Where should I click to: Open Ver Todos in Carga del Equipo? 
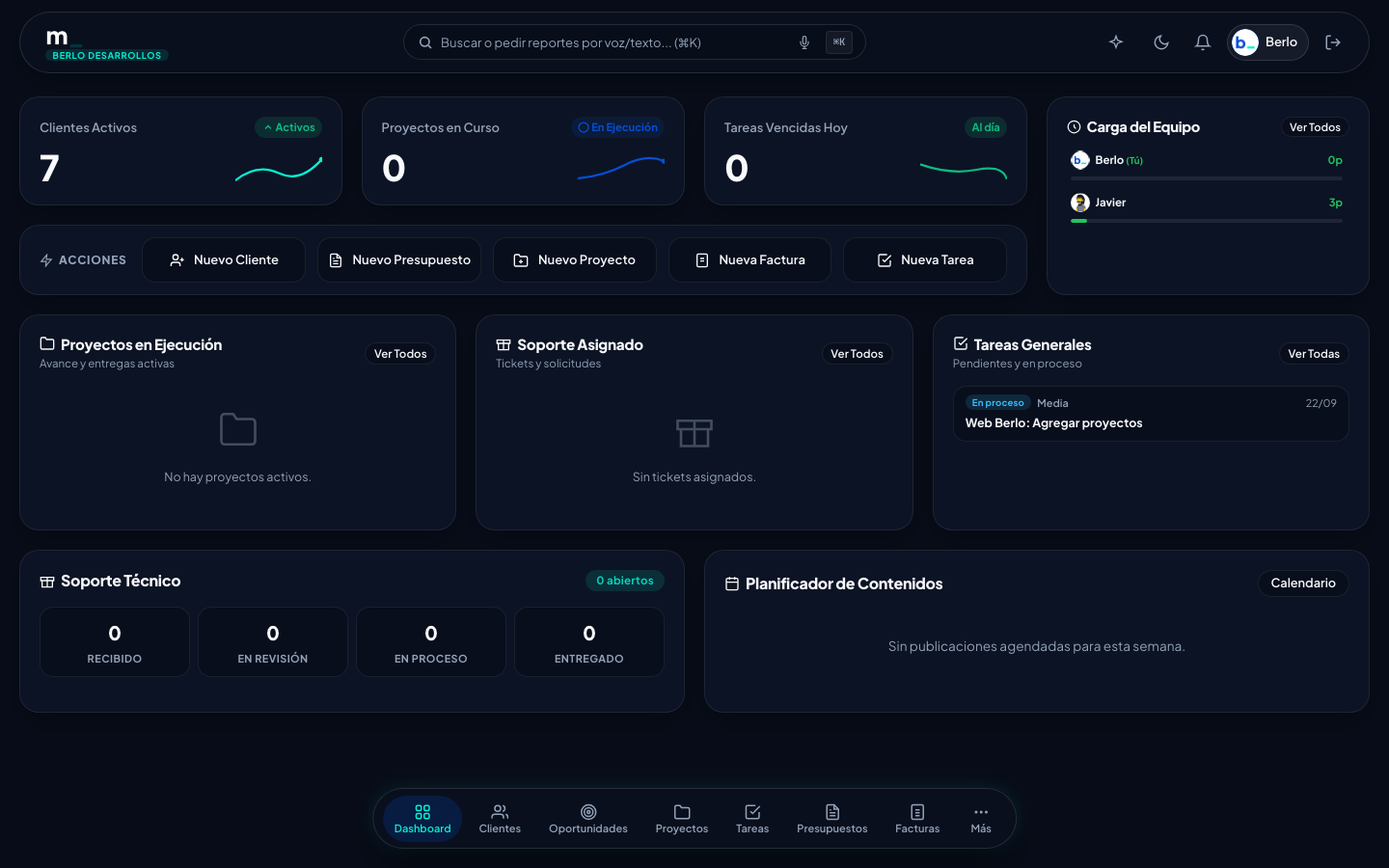pyautogui.click(x=1315, y=127)
